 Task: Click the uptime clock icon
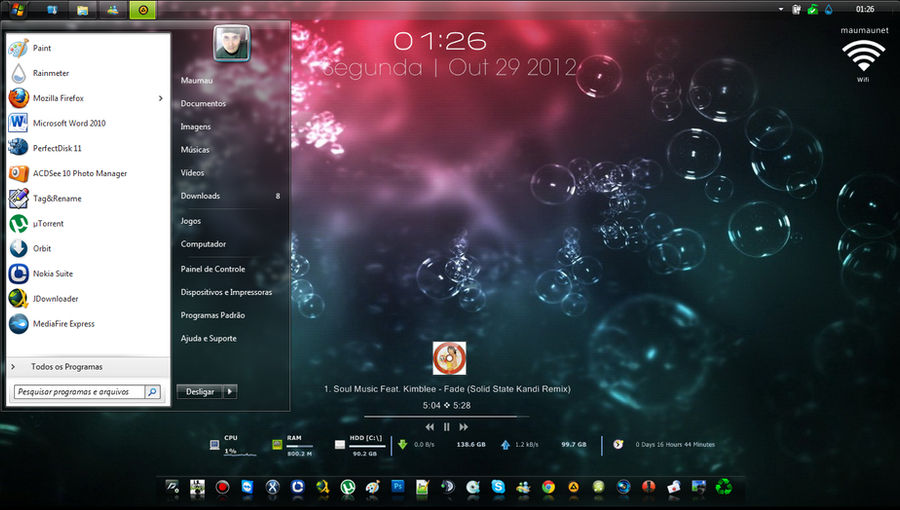618,444
